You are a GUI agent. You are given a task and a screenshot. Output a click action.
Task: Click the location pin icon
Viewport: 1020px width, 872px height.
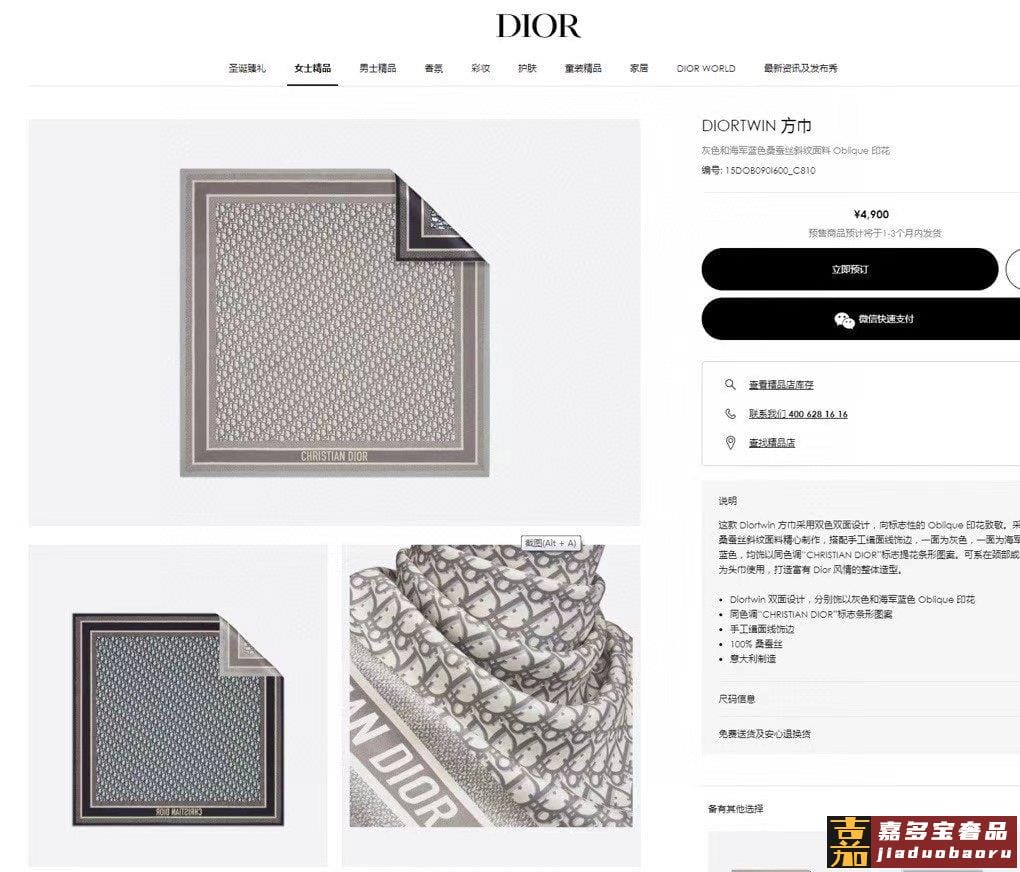click(730, 443)
